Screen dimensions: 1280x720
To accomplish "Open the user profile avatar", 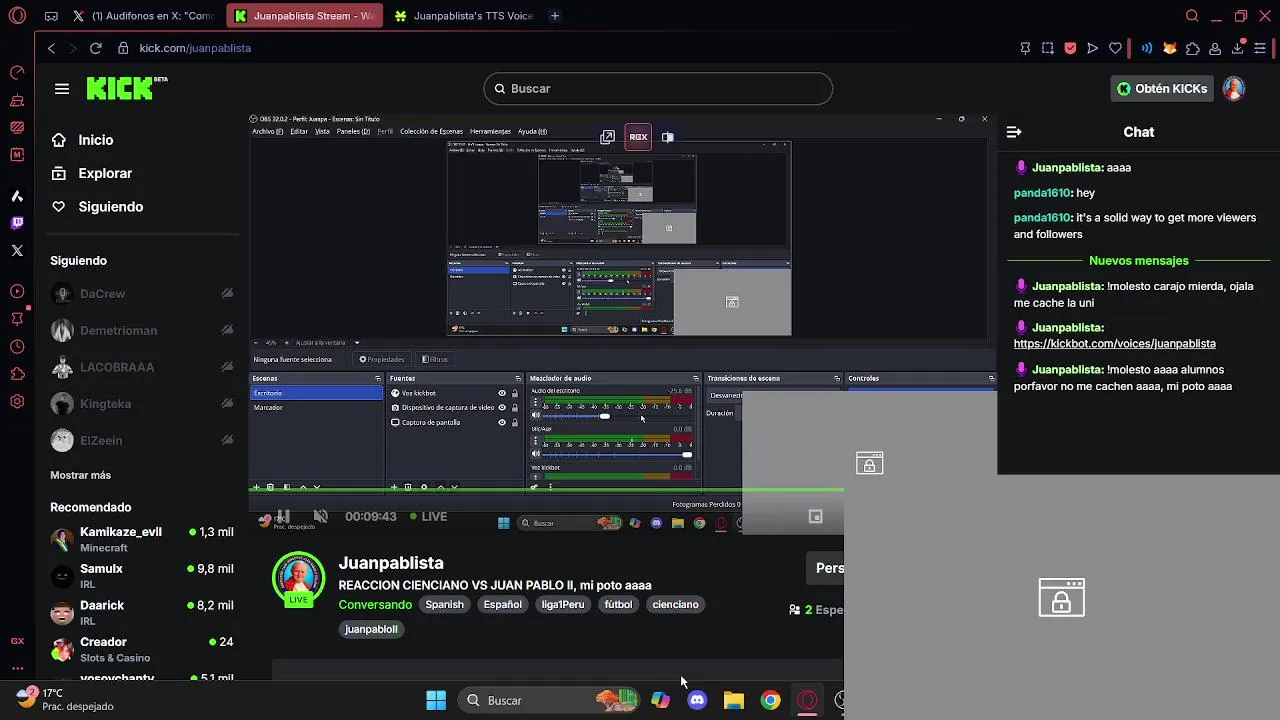I will [x=1234, y=89].
